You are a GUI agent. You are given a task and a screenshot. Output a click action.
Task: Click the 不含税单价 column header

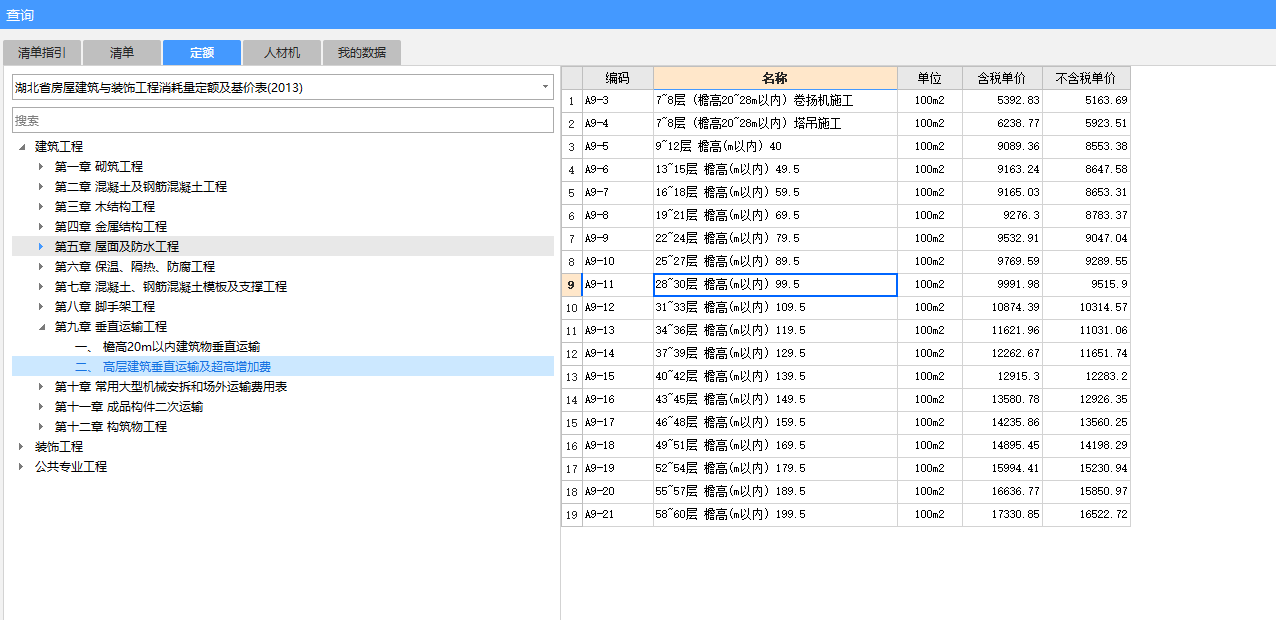[1086, 78]
